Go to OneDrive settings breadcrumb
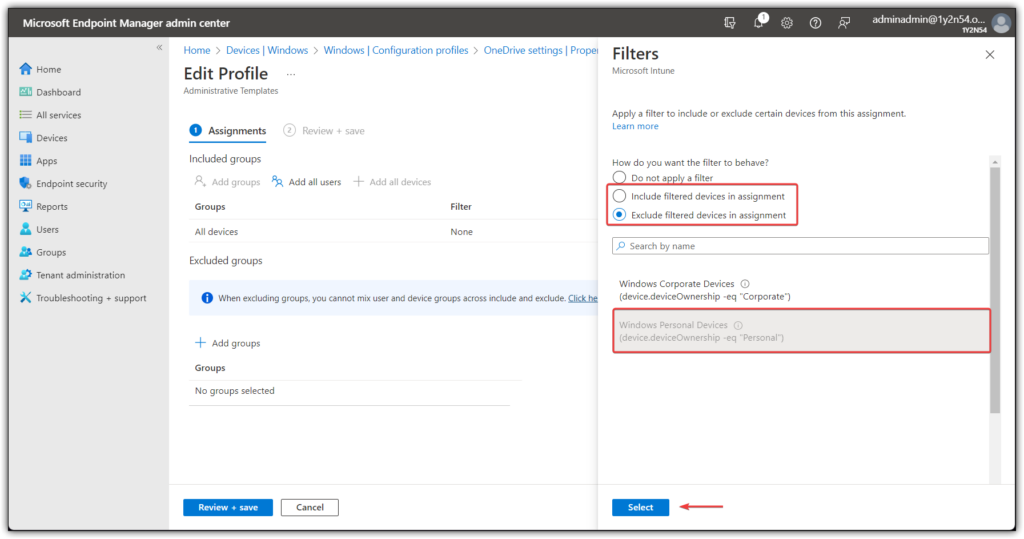 coord(540,50)
